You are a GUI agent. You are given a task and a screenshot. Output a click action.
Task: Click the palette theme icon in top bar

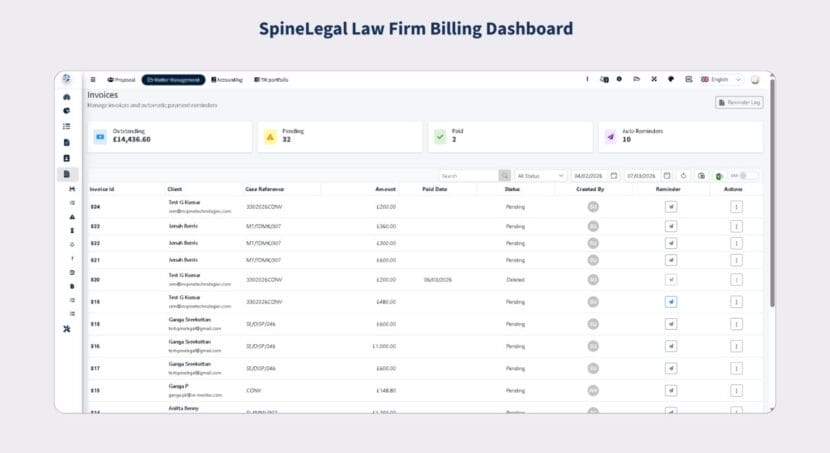coord(671,79)
